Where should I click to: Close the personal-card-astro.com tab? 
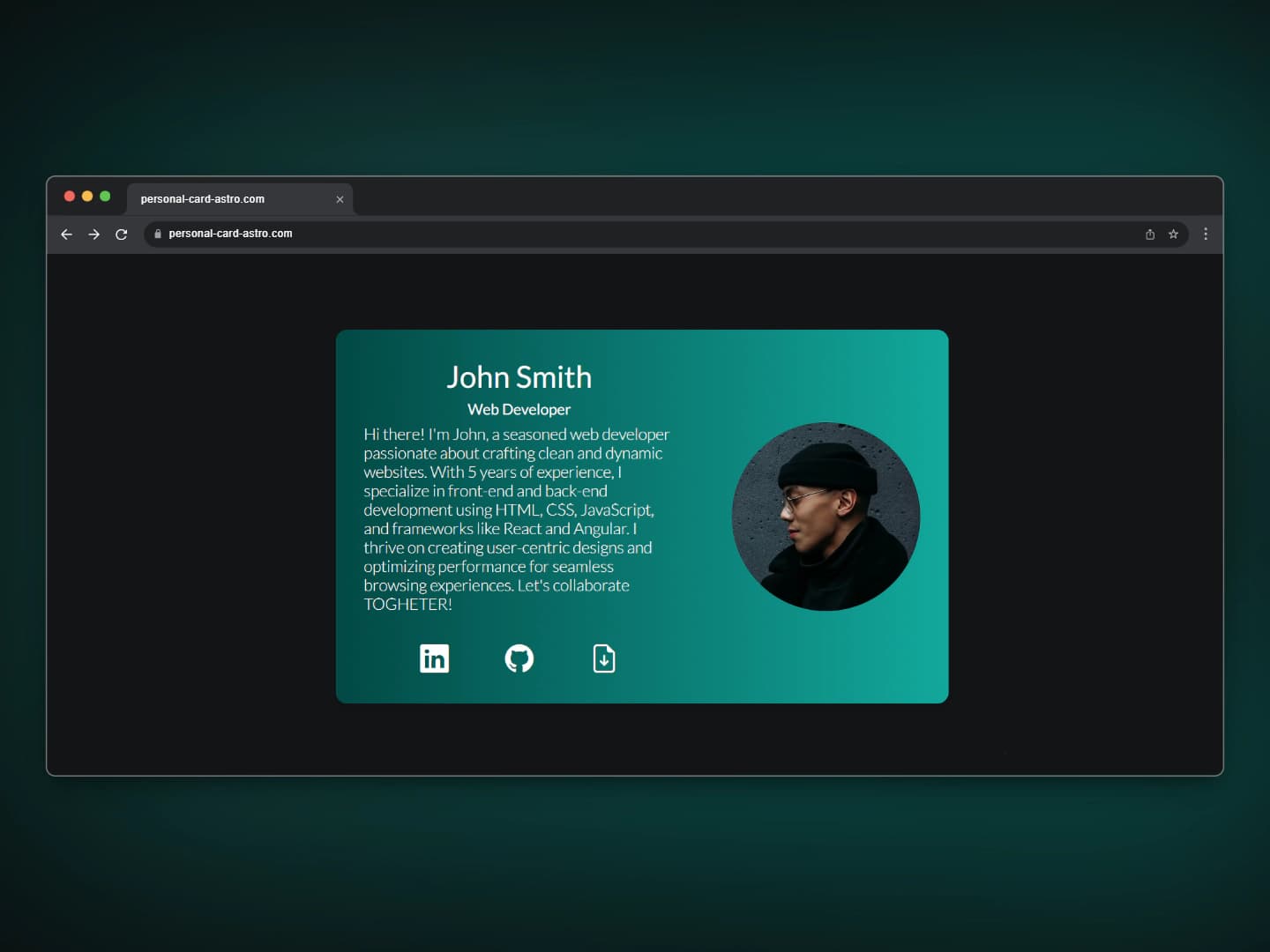pos(340,199)
